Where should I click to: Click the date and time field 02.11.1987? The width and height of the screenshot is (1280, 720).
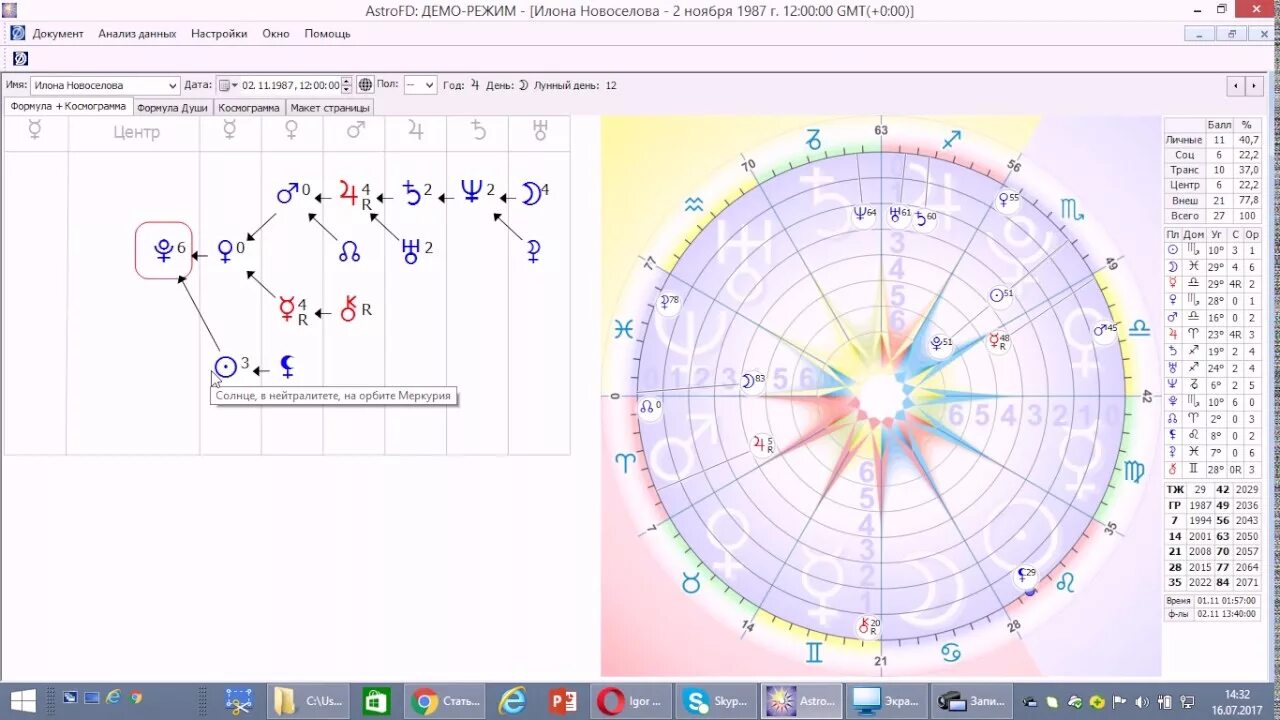pos(290,86)
